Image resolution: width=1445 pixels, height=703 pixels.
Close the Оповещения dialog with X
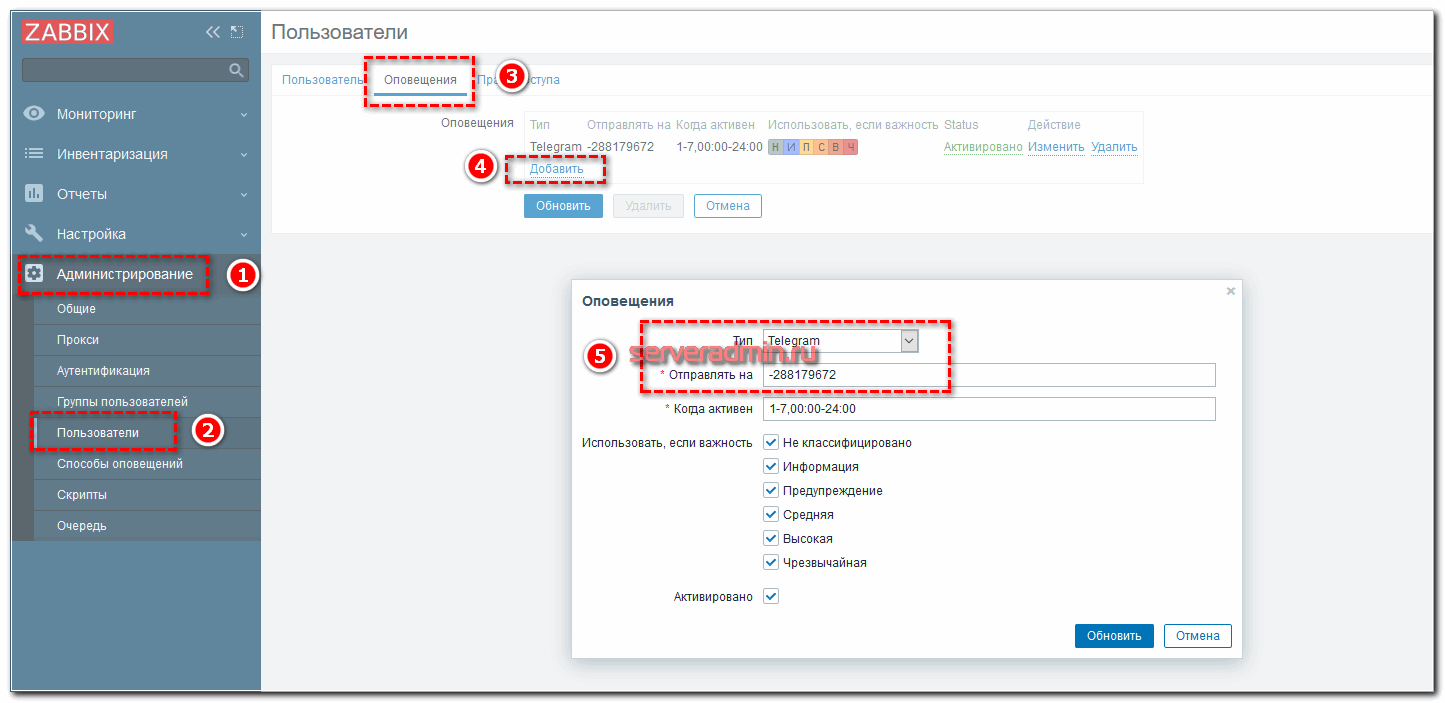pyautogui.click(x=1230, y=291)
